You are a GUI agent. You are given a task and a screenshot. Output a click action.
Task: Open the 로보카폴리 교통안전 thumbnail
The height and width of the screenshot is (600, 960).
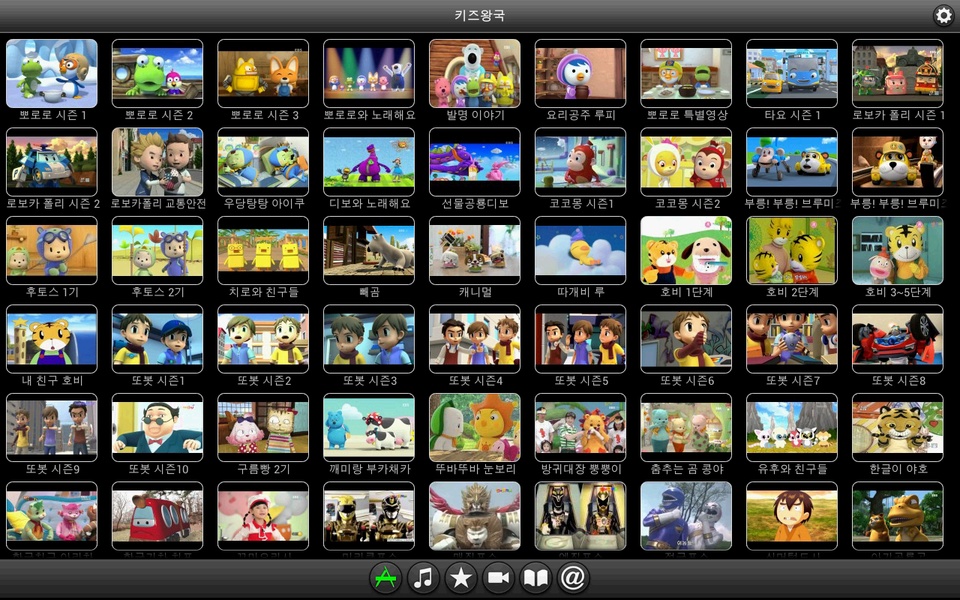(157, 162)
